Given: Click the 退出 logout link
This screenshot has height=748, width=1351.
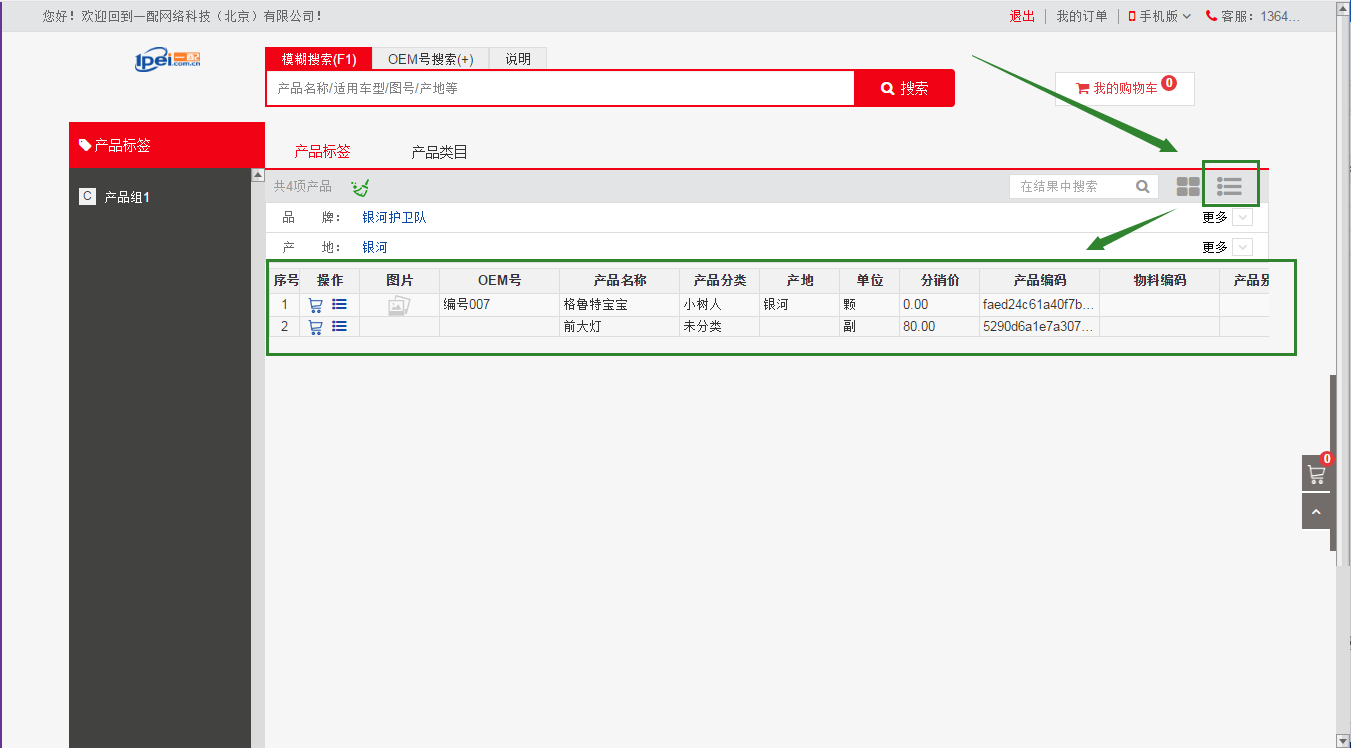Looking at the screenshot, I should pos(1022,16).
